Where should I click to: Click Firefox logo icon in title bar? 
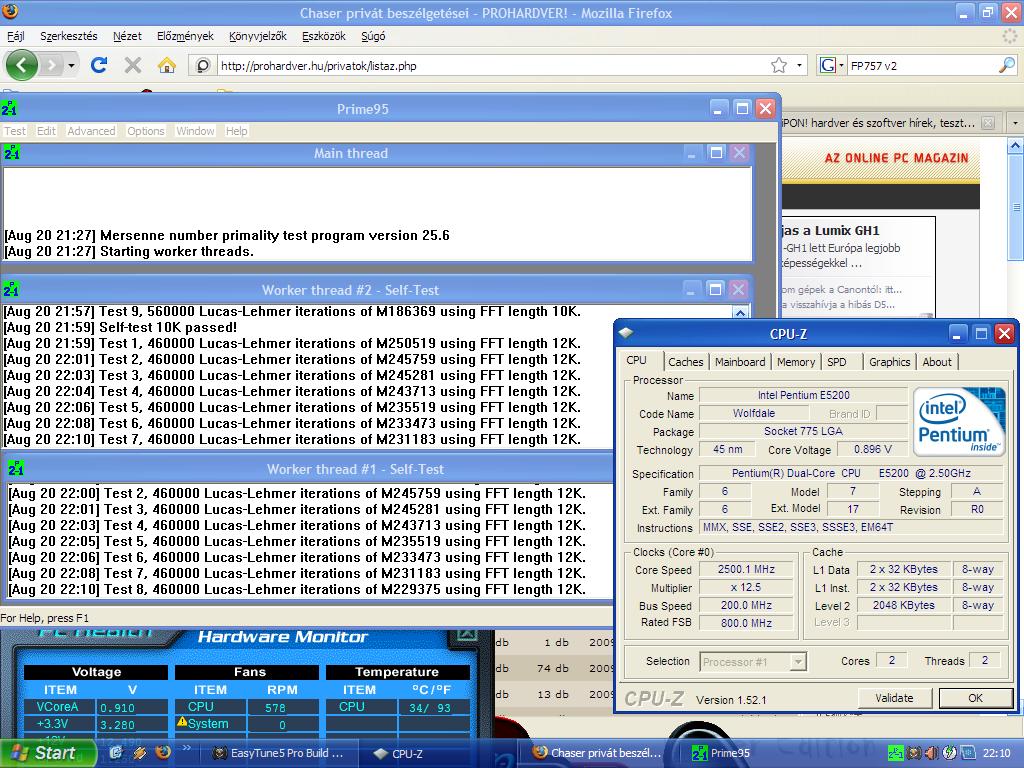click(x=10, y=11)
